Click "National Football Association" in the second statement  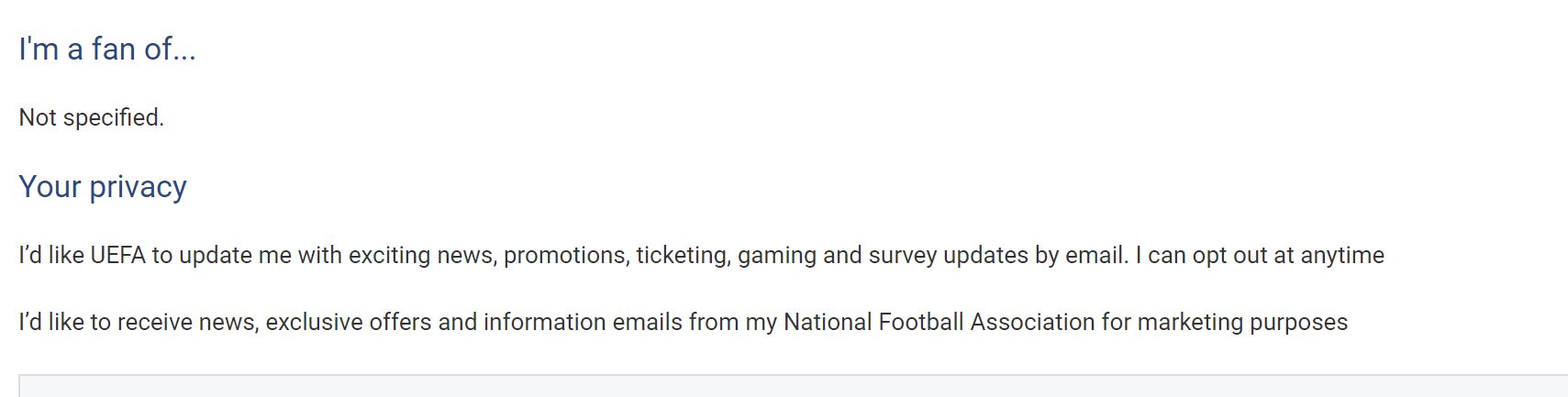tap(939, 323)
